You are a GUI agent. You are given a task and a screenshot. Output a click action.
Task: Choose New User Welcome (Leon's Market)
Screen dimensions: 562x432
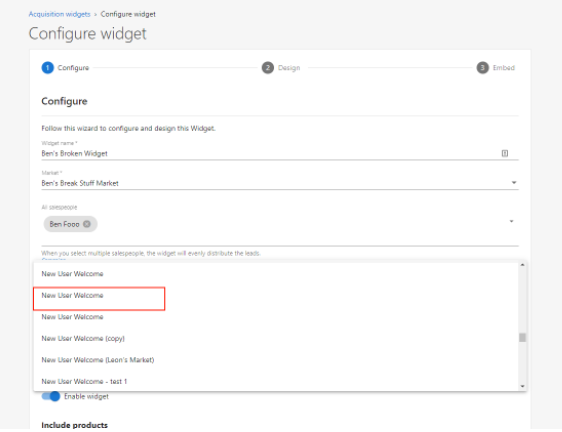276,360
